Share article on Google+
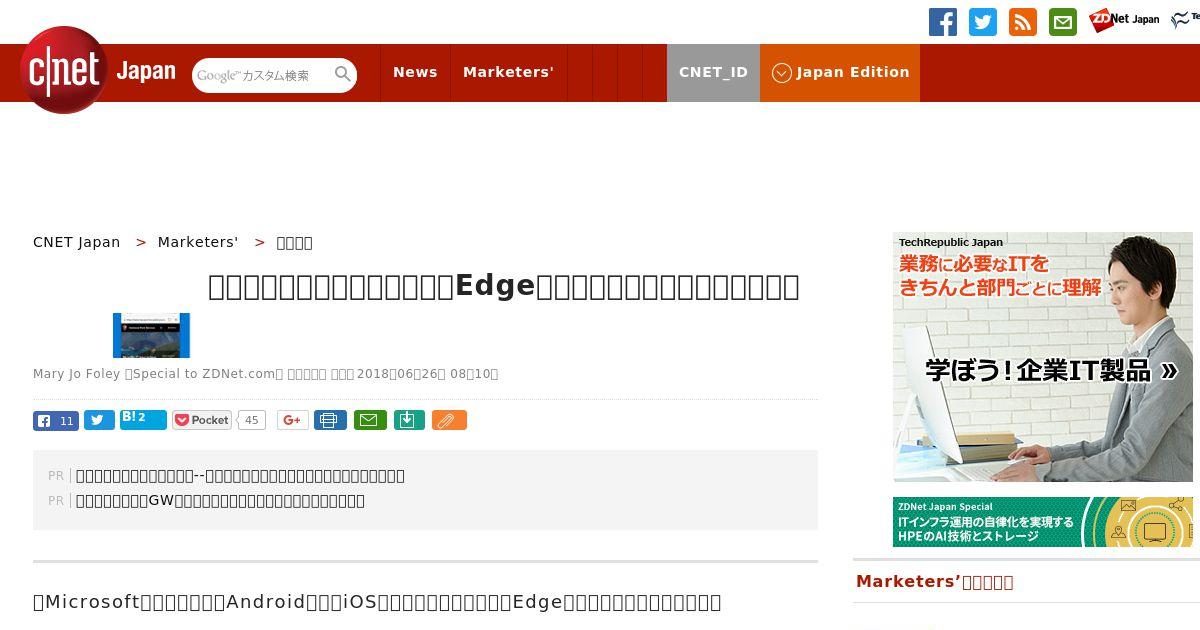Screen dimensions: 1200x630 [293, 420]
